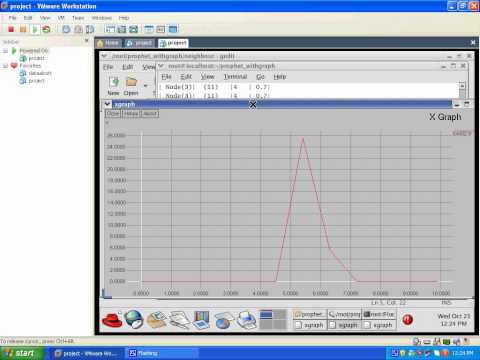Open gedit Edit menu
This screenshot has height=360, width=480.
point(127,67)
